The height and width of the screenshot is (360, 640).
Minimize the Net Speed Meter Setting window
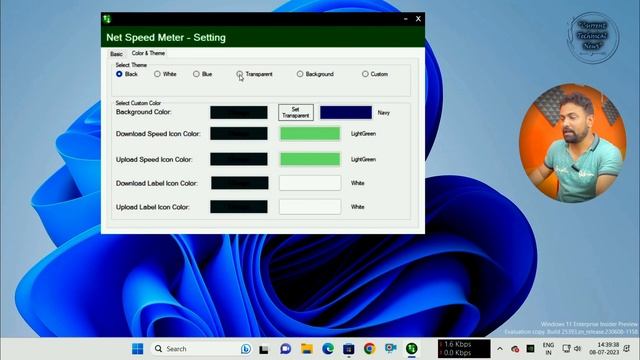[x=405, y=19]
